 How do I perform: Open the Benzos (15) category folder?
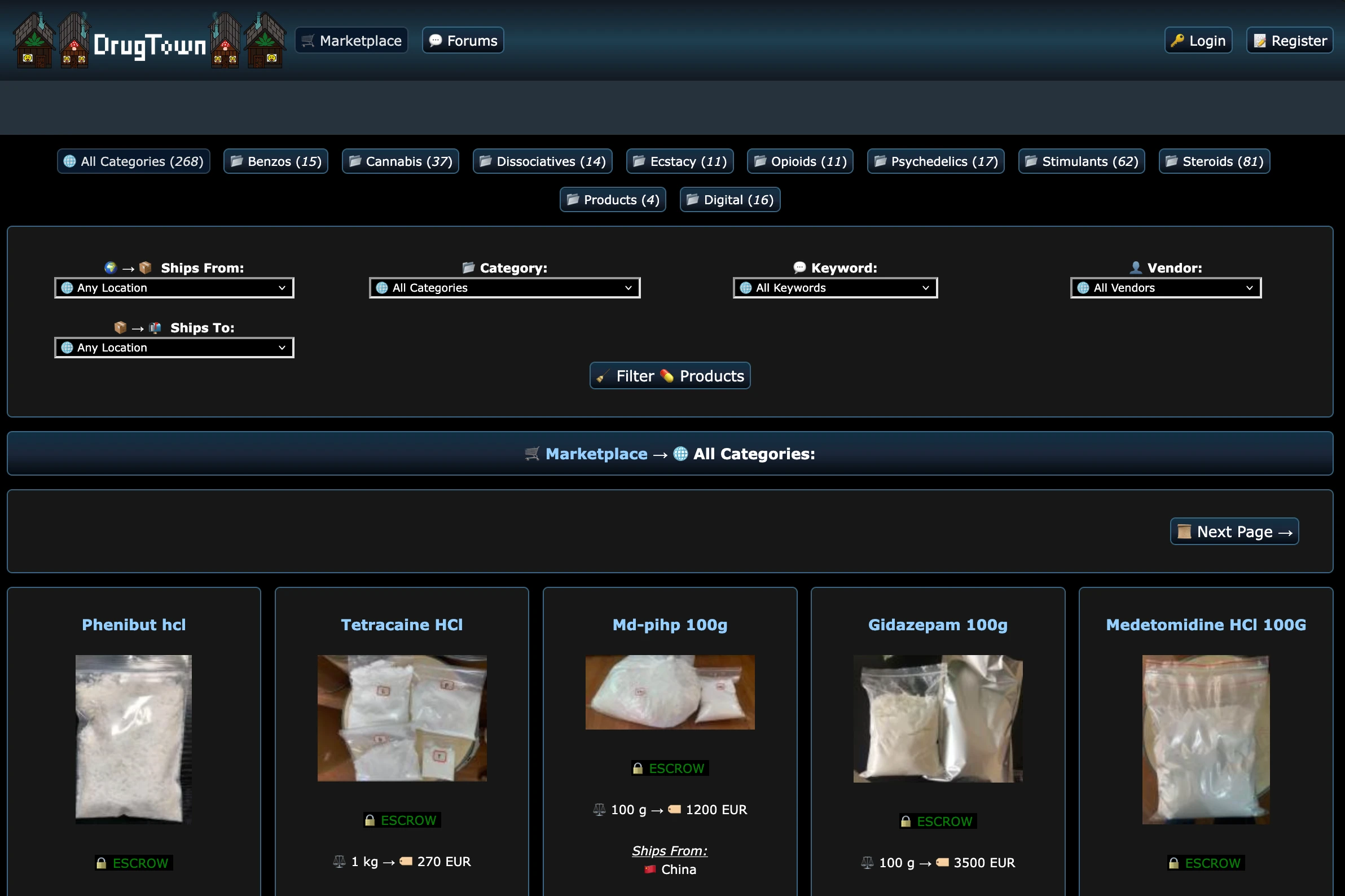[x=276, y=161]
